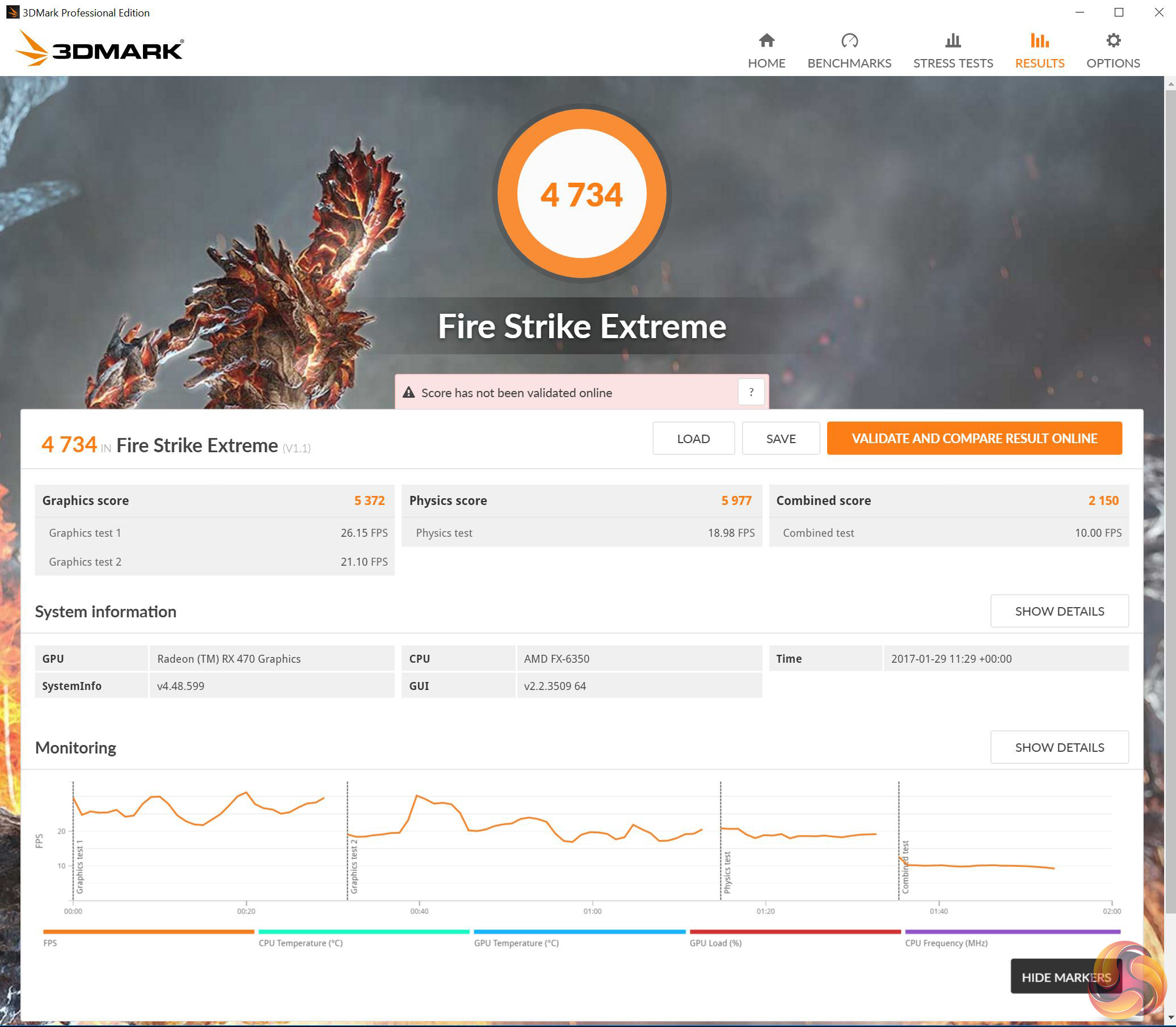
Task: Click the Home house icon
Action: (766, 41)
